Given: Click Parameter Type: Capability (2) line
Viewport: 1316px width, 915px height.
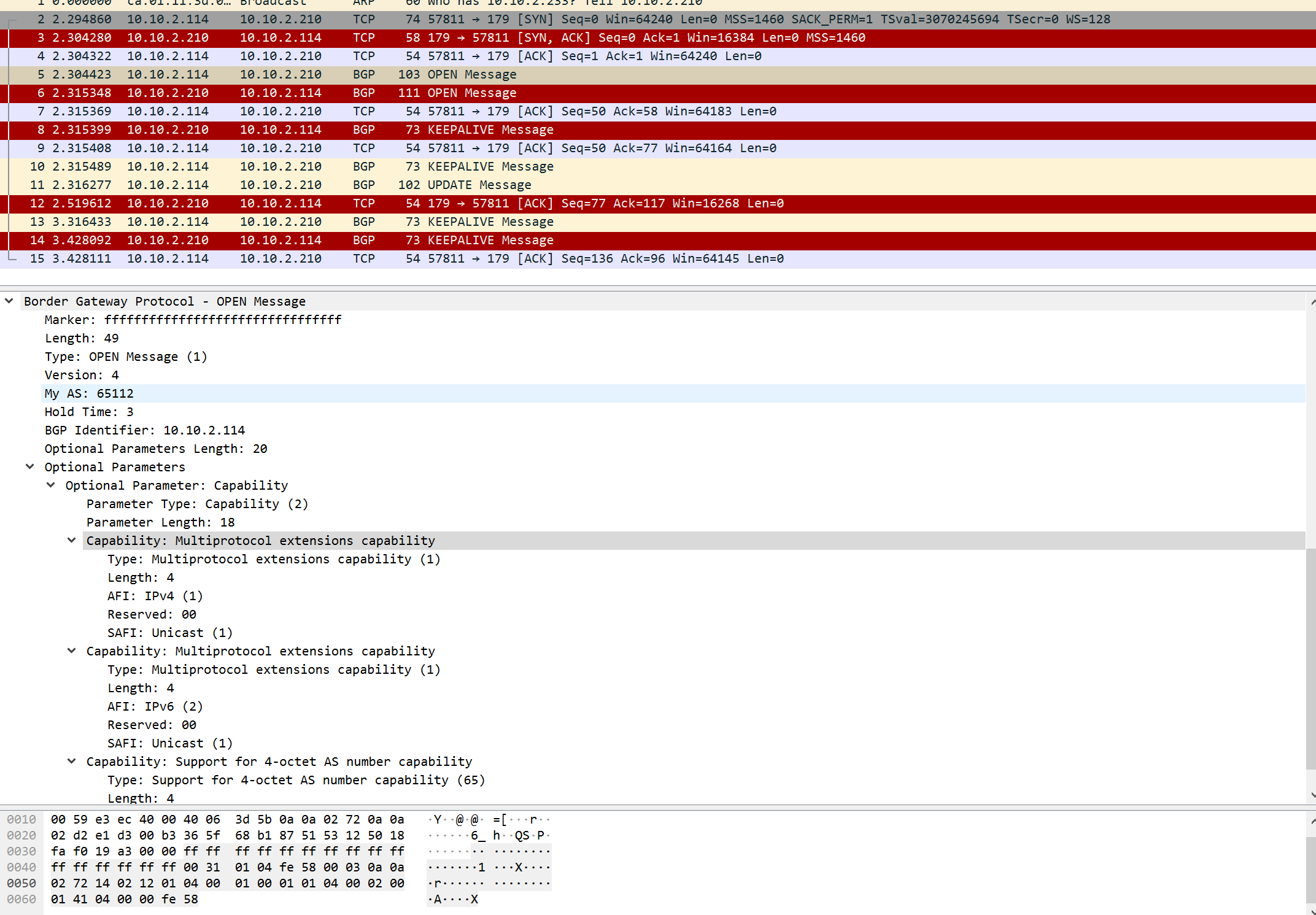Looking at the screenshot, I should click(x=196, y=504).
